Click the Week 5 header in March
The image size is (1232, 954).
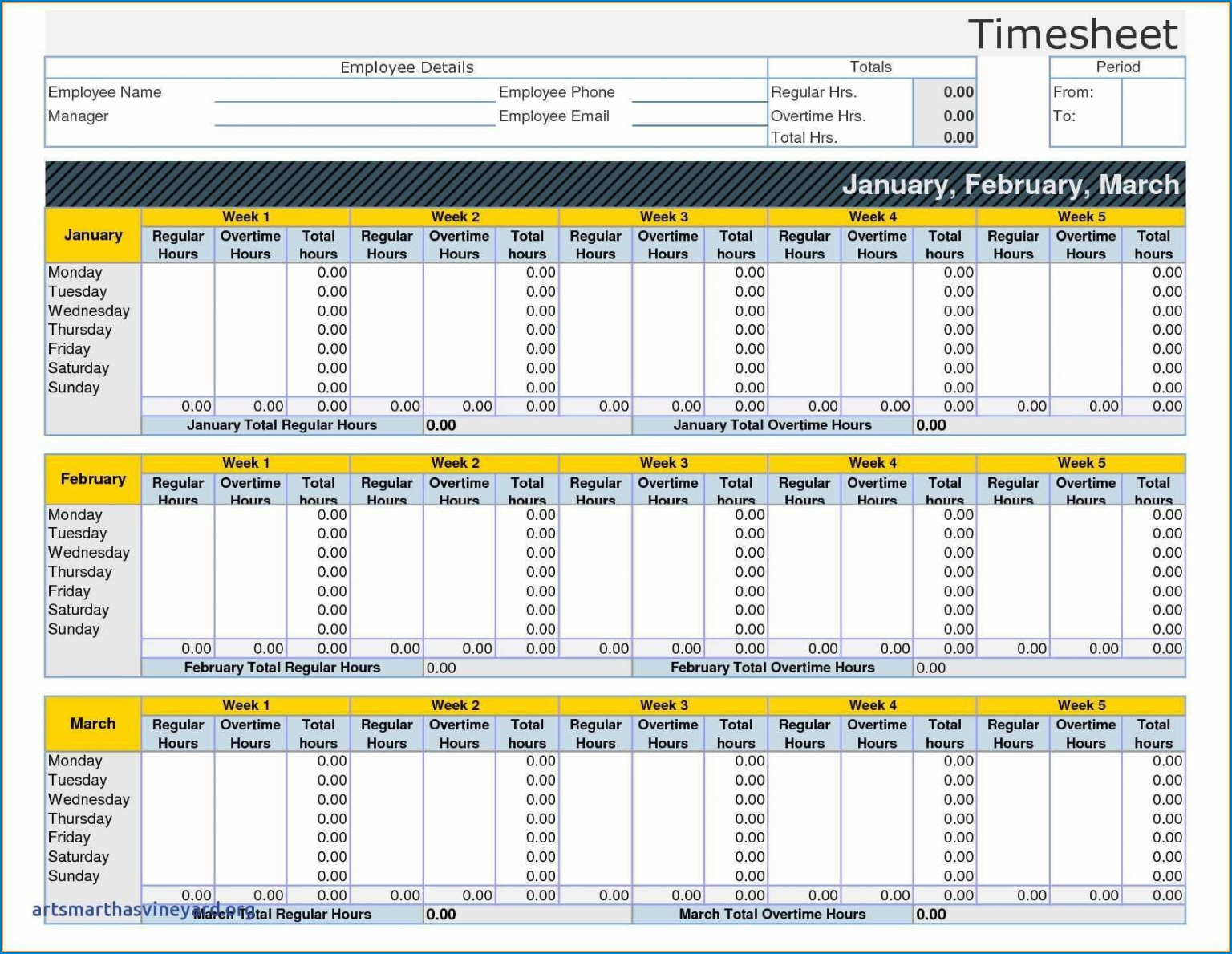pyautogui.click(x=1080, y=705)
